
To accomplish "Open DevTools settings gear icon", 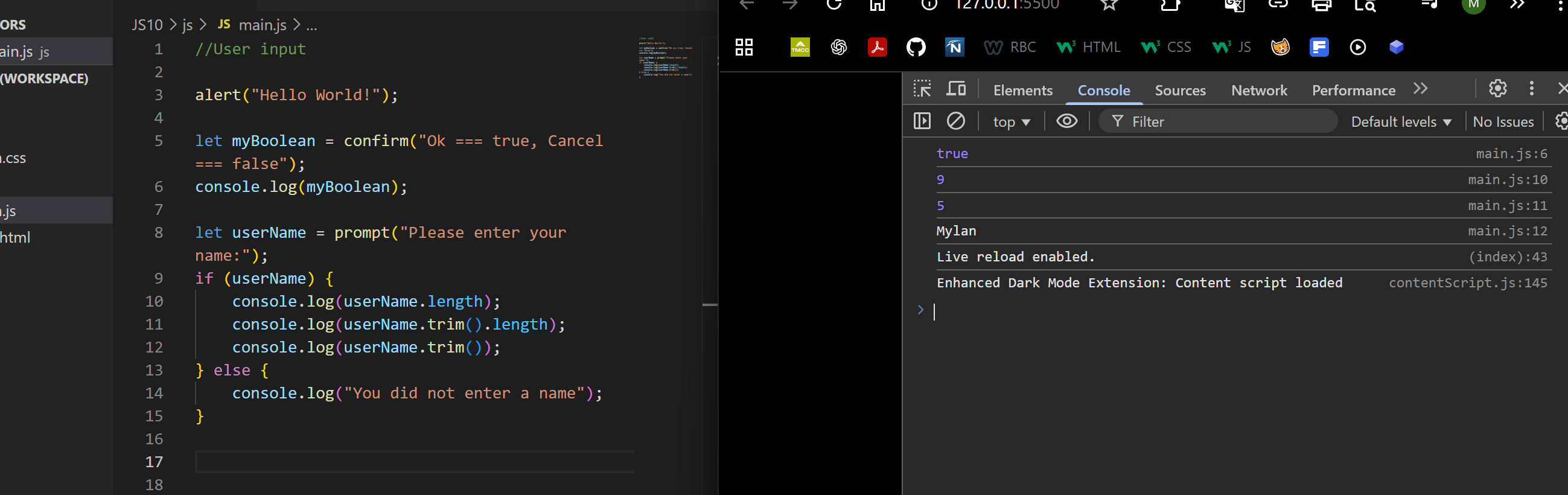I will tap(1497, 89).
